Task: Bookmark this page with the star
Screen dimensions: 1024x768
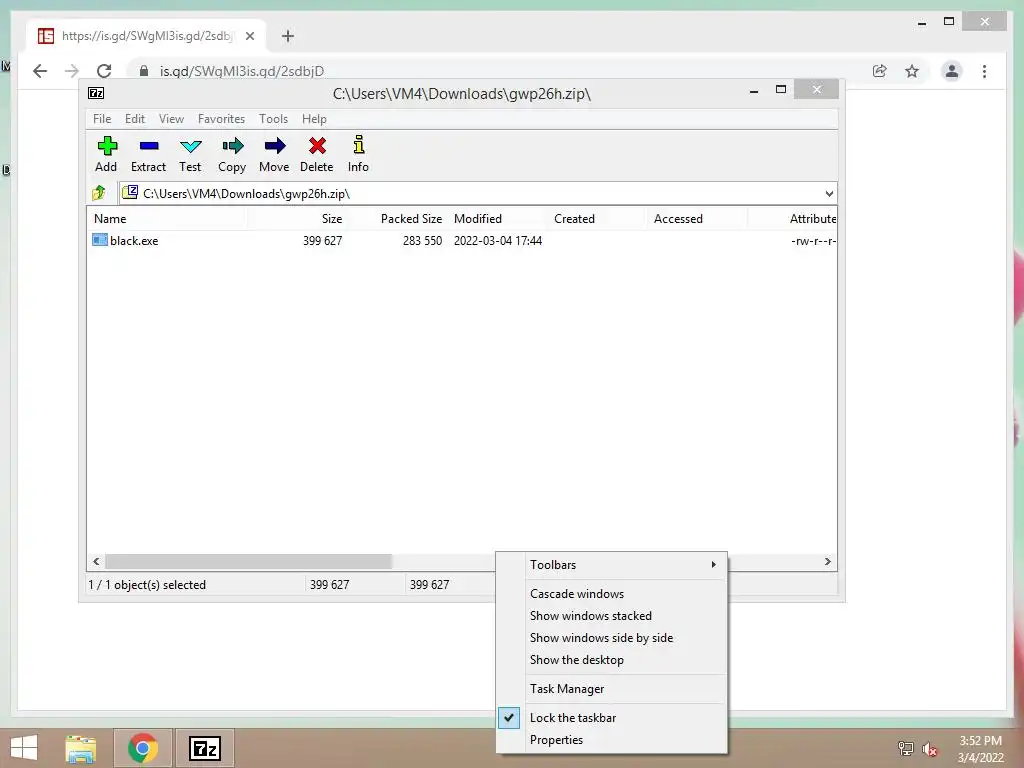Action: pos(912,71)
